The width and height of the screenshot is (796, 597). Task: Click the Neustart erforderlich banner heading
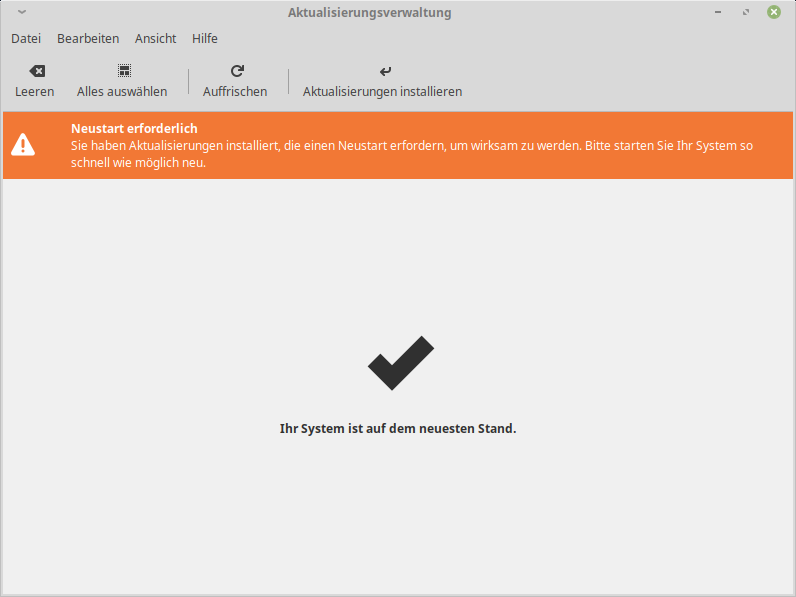[x=134, y=128]
